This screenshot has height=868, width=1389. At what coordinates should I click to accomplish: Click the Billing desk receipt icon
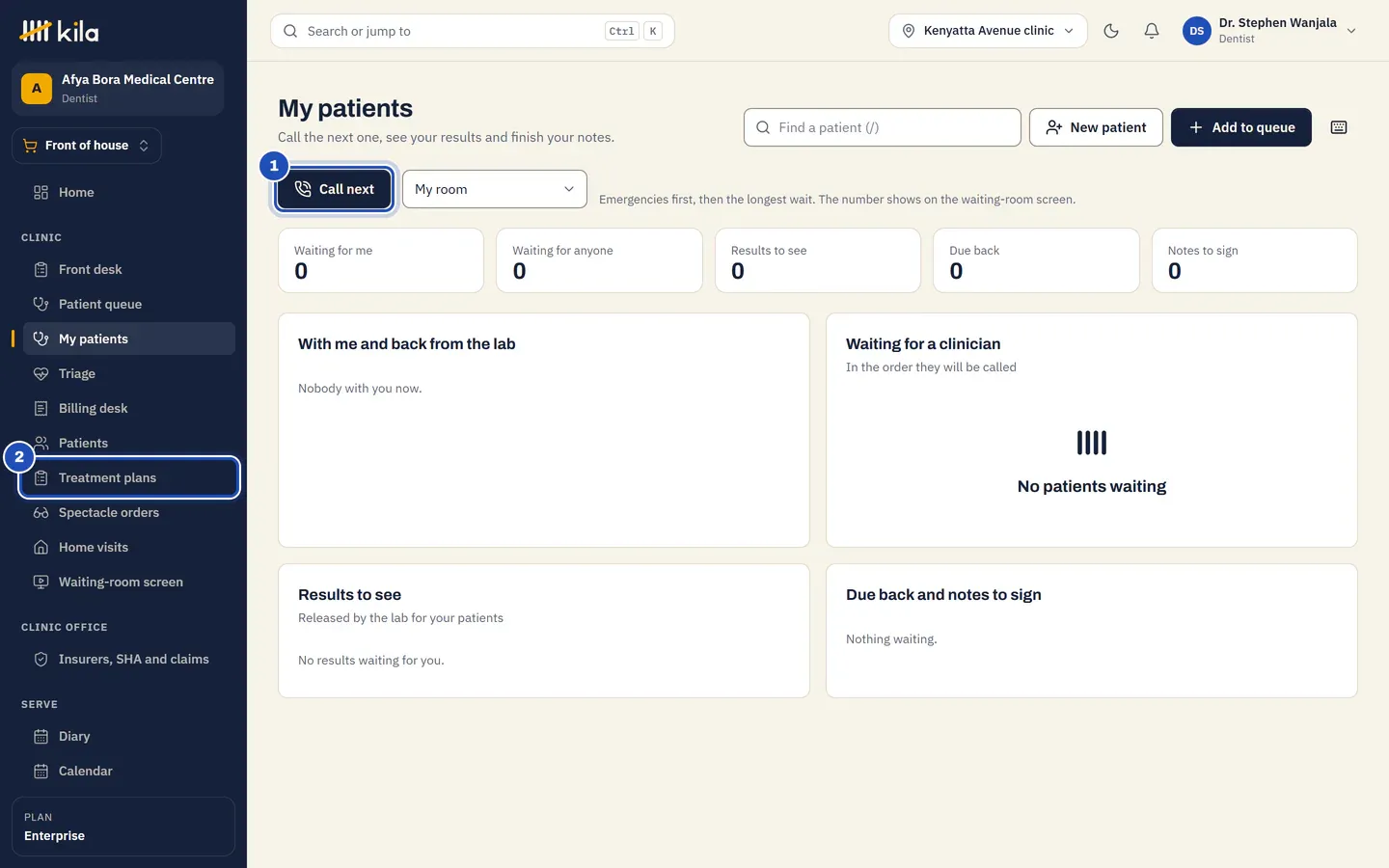pos(41,408)
